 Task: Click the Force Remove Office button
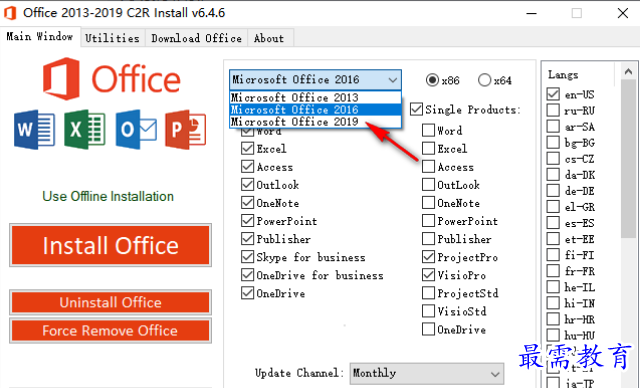[x=111, y=330]
